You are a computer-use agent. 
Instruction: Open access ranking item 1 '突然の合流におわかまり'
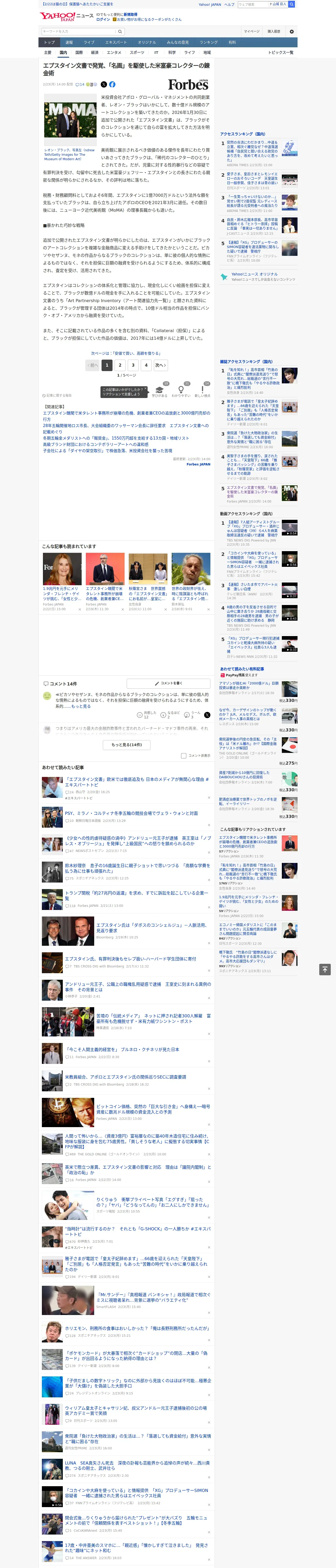click(x=259, y=153)
